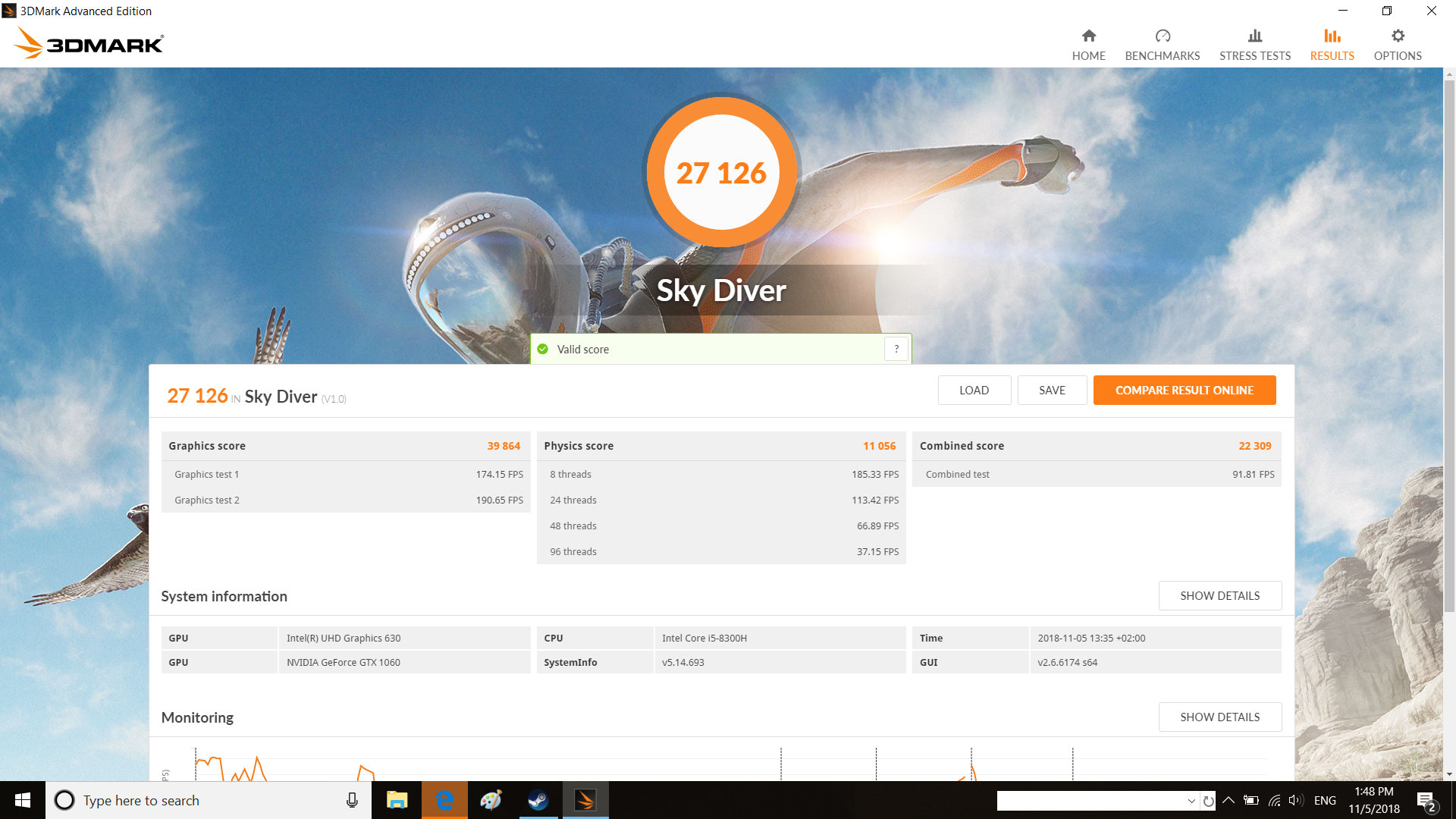This screenshot has width=1456, height=819.
Task: Click the 3DMark logo
Action: coord(88,43)
